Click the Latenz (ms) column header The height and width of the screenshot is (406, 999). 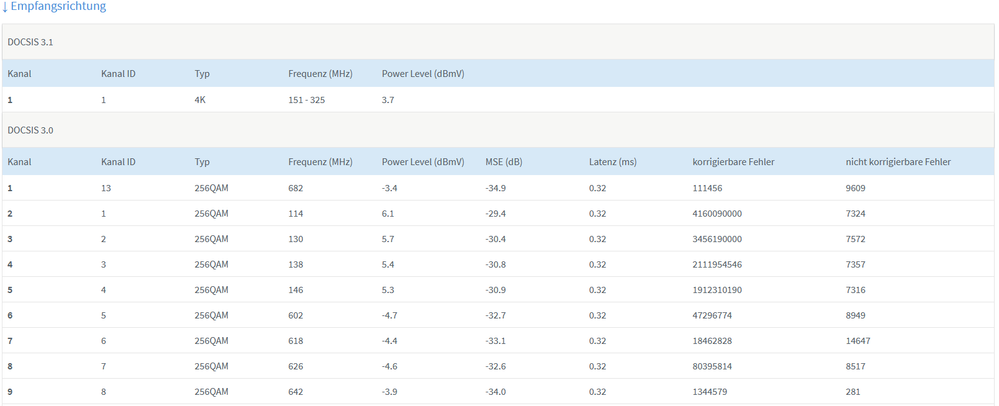click(x=613, y=161)
